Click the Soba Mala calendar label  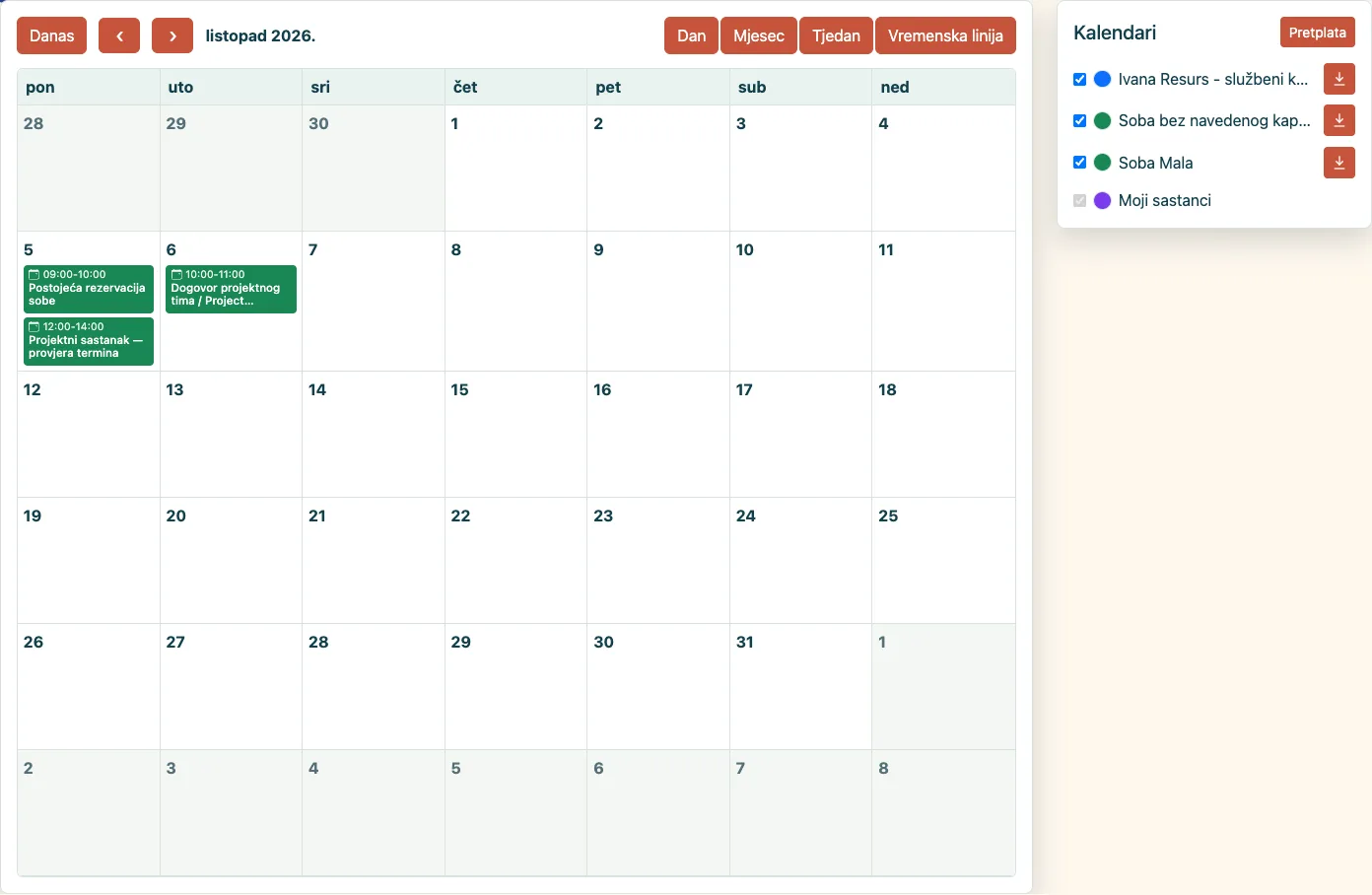tap(1155, 163)
